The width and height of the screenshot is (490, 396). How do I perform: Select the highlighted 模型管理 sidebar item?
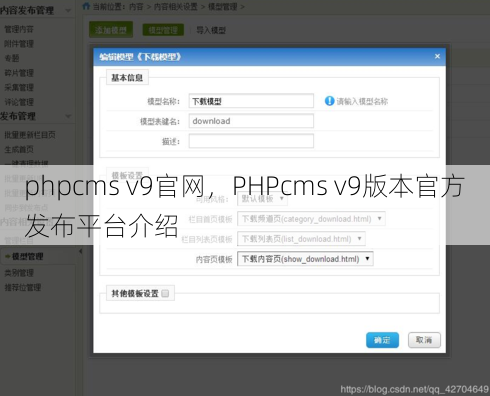tap(28, 256)
